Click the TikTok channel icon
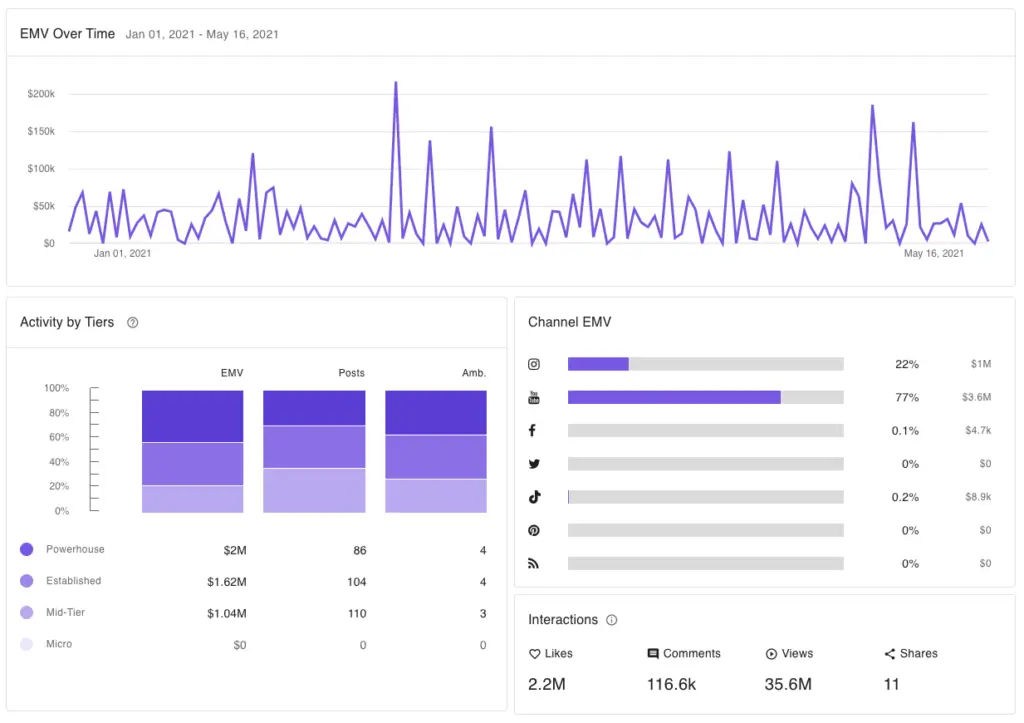This screenshot has height=723, width=1024. [534, 497]
